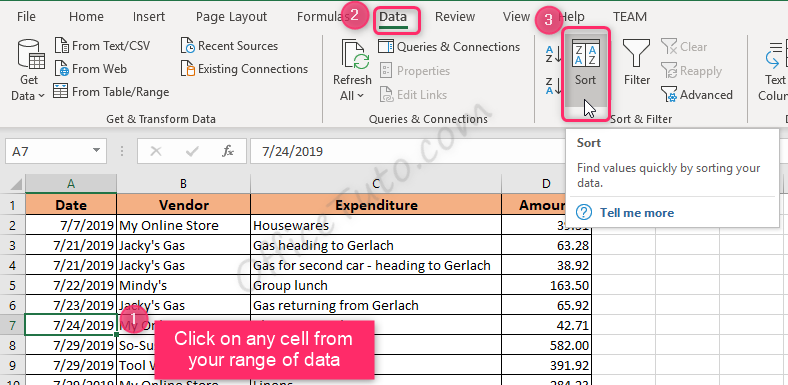The height and width of the screenshot is (385, 788).
Task: Switch to the Home tab
Action: point(86,17)
